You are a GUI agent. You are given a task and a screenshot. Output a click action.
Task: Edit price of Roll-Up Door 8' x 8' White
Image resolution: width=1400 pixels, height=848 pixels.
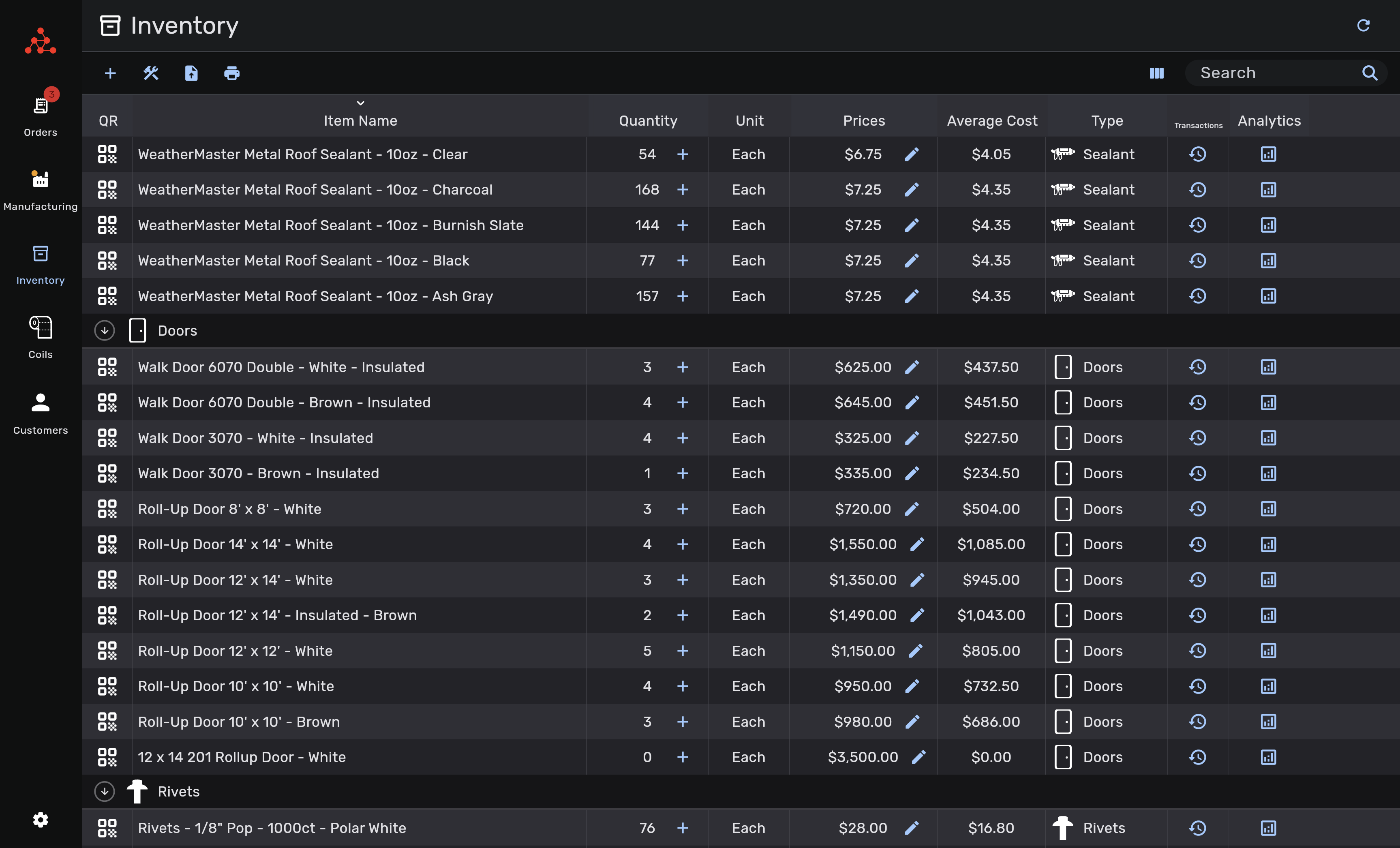911,509
